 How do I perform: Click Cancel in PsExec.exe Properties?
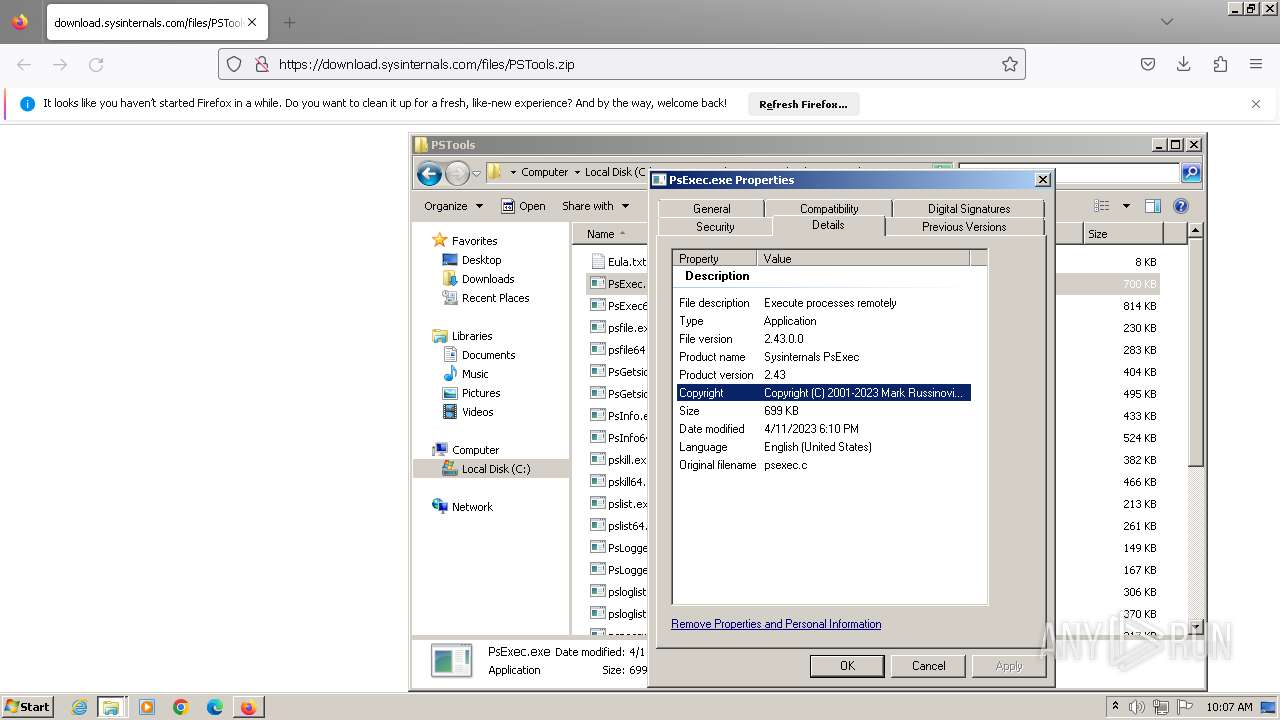tap(928, 666)
